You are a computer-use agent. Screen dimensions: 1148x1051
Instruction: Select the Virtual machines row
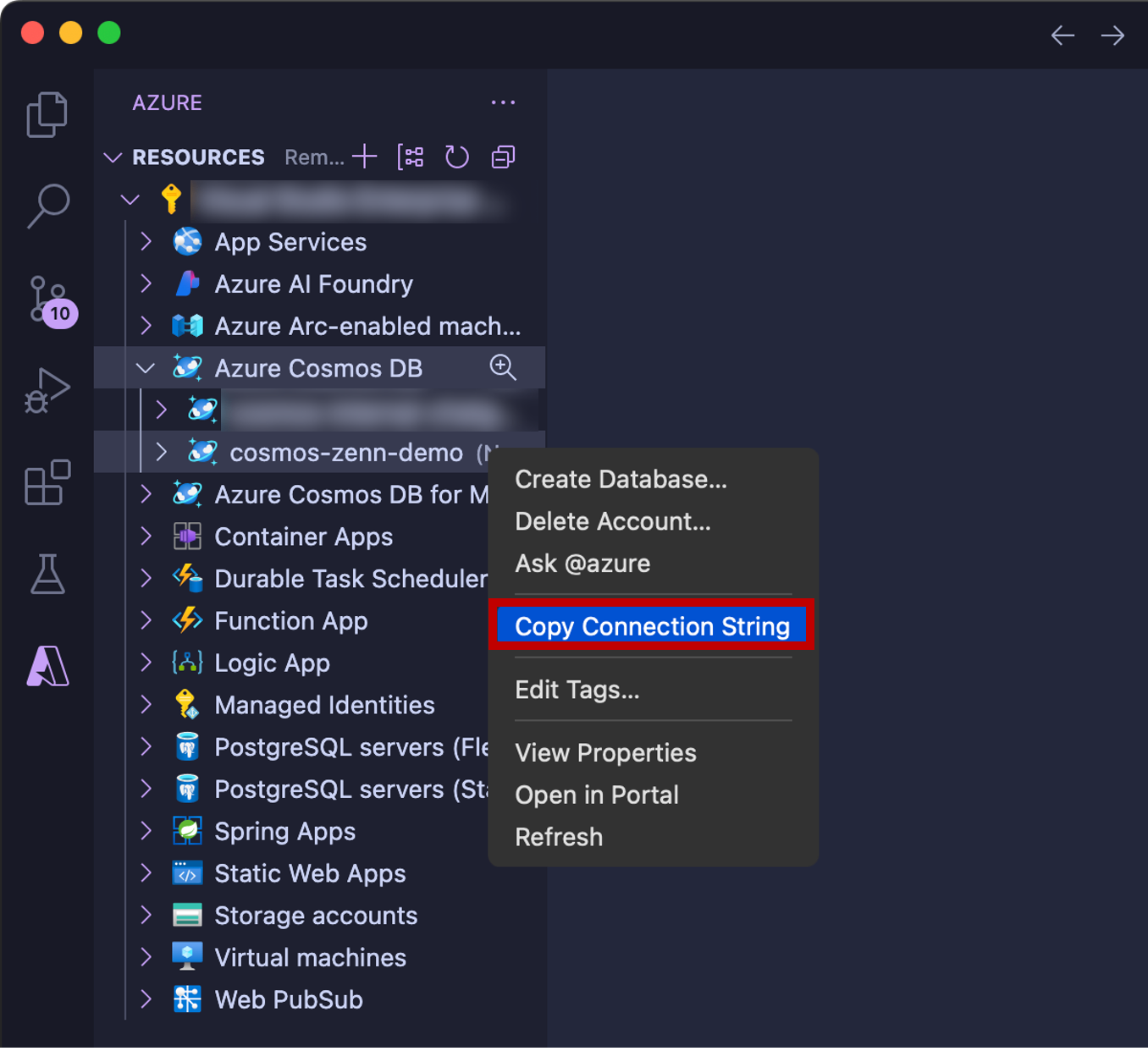click(x=319, y=957)
